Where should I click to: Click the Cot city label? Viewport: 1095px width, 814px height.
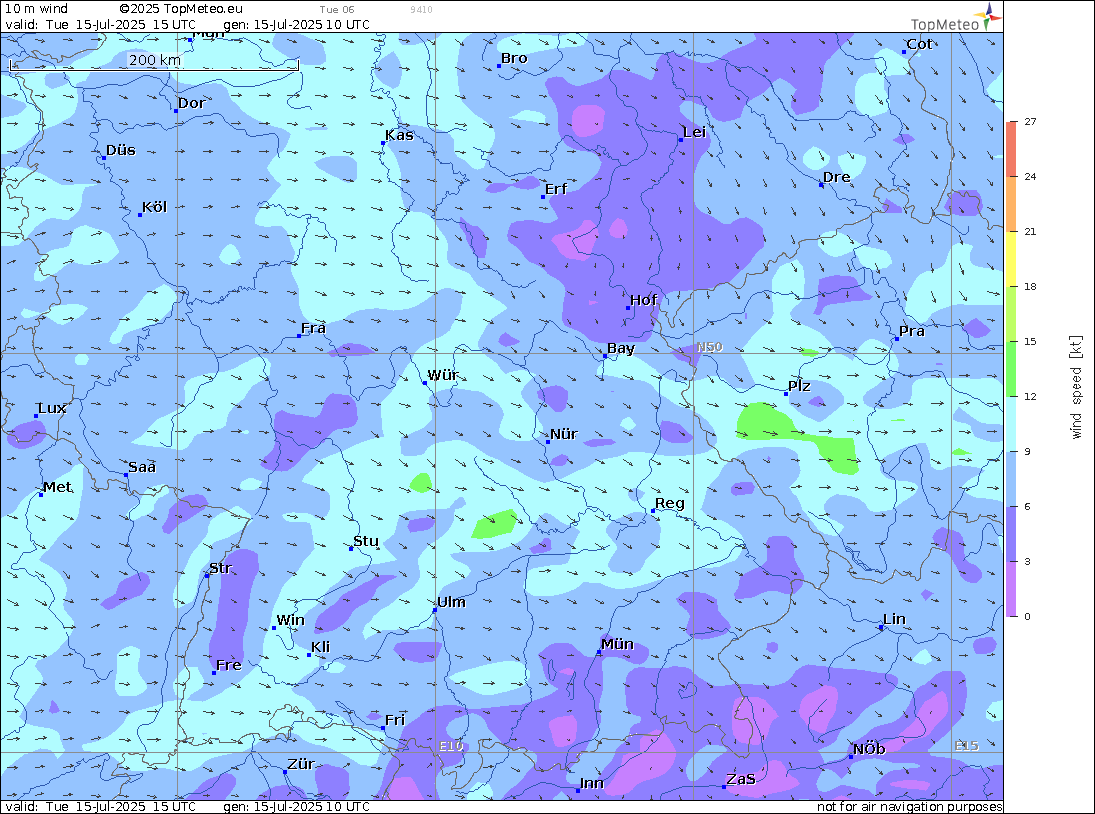[919, 44]
